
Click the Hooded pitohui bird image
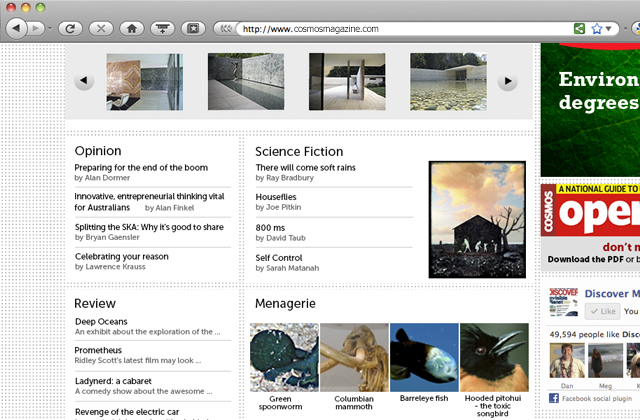coord(494,358)
